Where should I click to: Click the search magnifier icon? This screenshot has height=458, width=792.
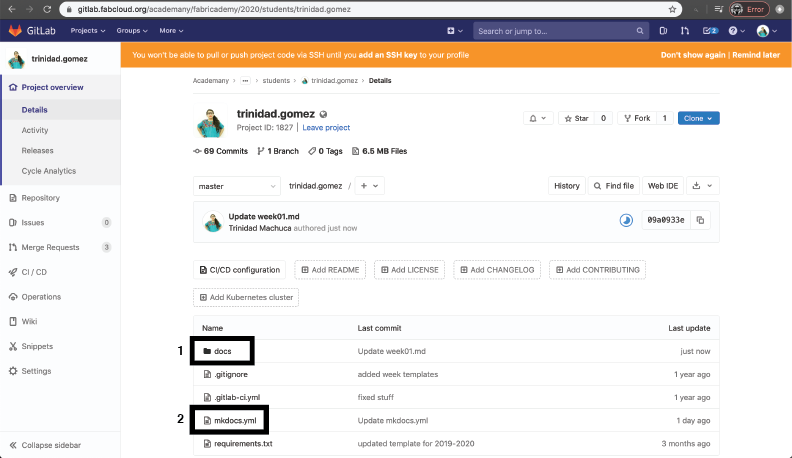tap(640, 31)
